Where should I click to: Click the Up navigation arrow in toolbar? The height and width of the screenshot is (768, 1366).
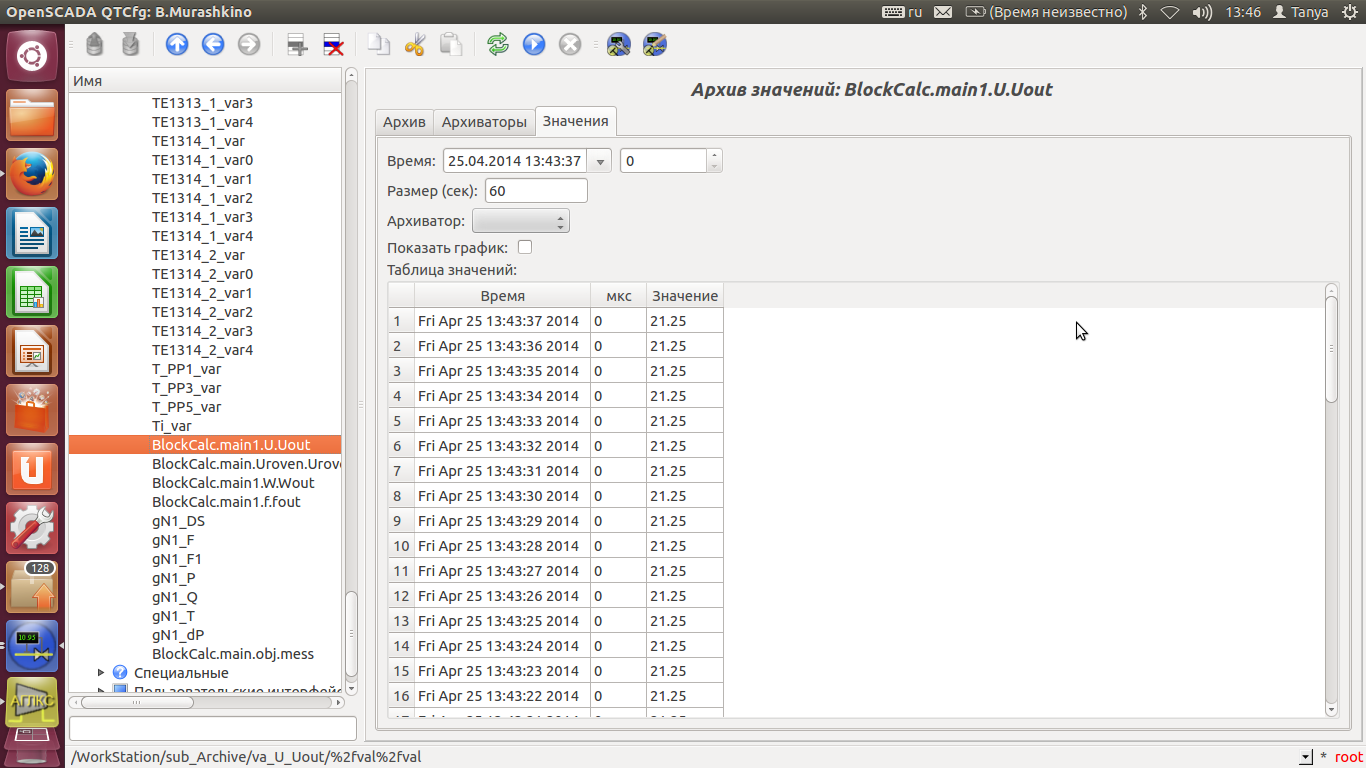point(177,44)
